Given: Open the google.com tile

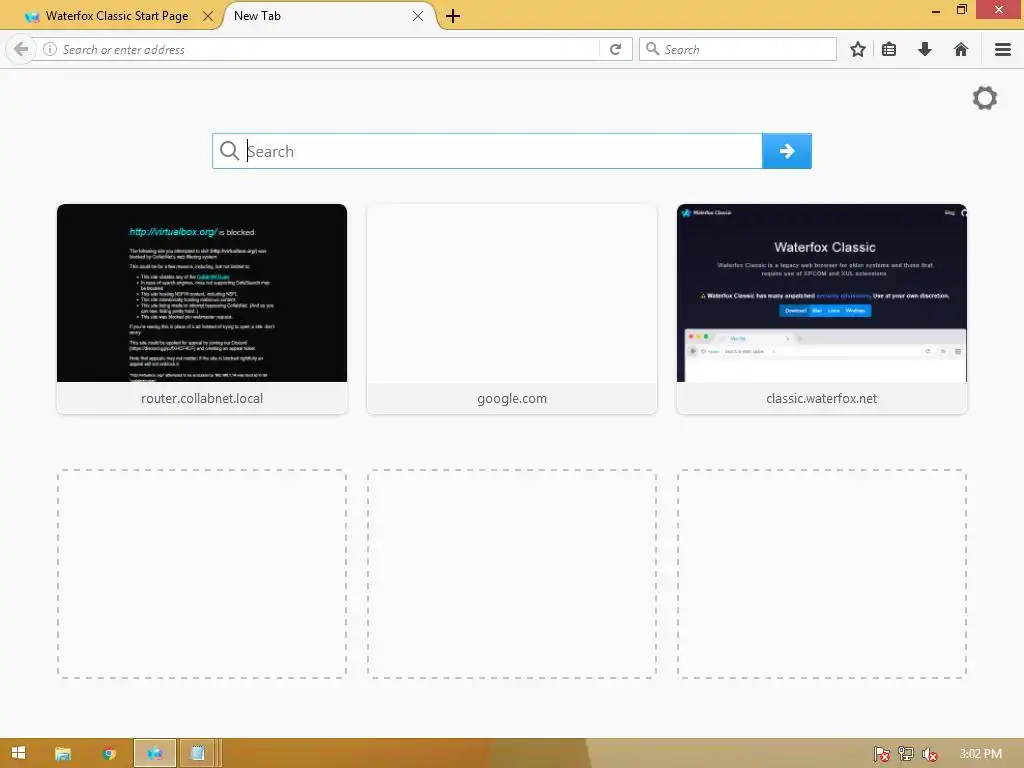Looking at the screenshot, I should pyautogui.click(x=512, y=308).
